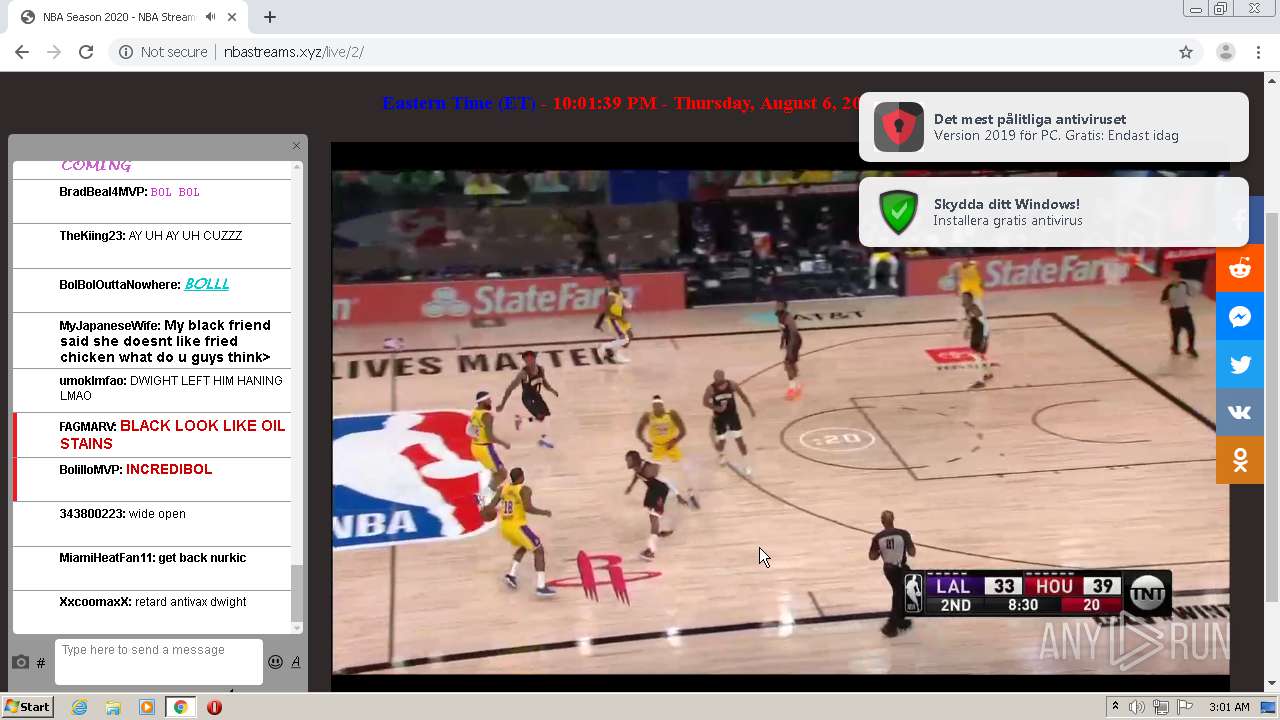
Task: Click the hashtag icon in chat
Action: 41,663
